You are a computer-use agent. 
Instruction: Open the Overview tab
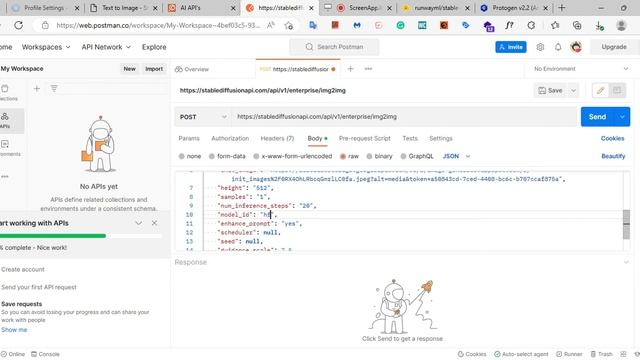[192, 69]
